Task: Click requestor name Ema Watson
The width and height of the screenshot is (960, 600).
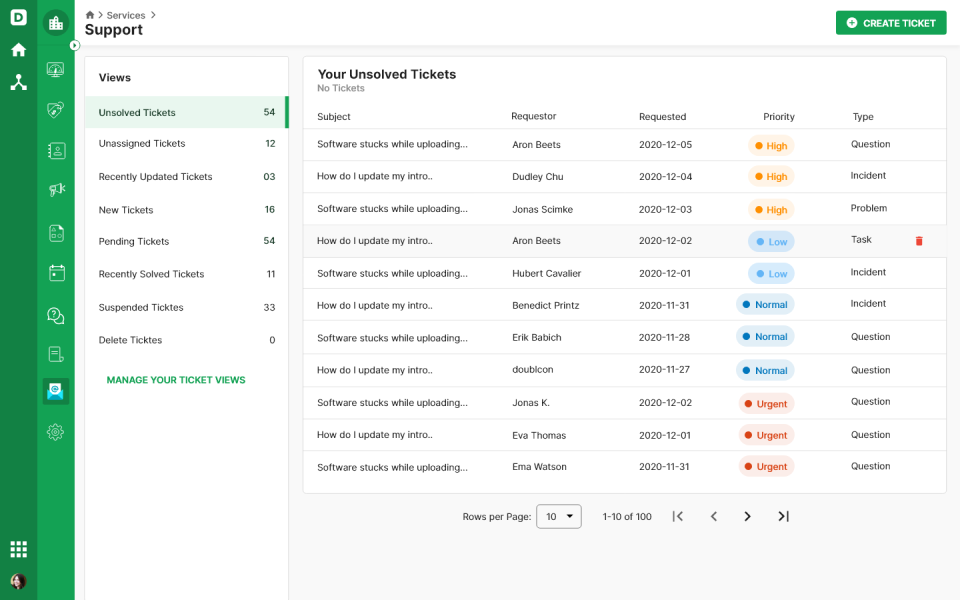Action: 539,467
